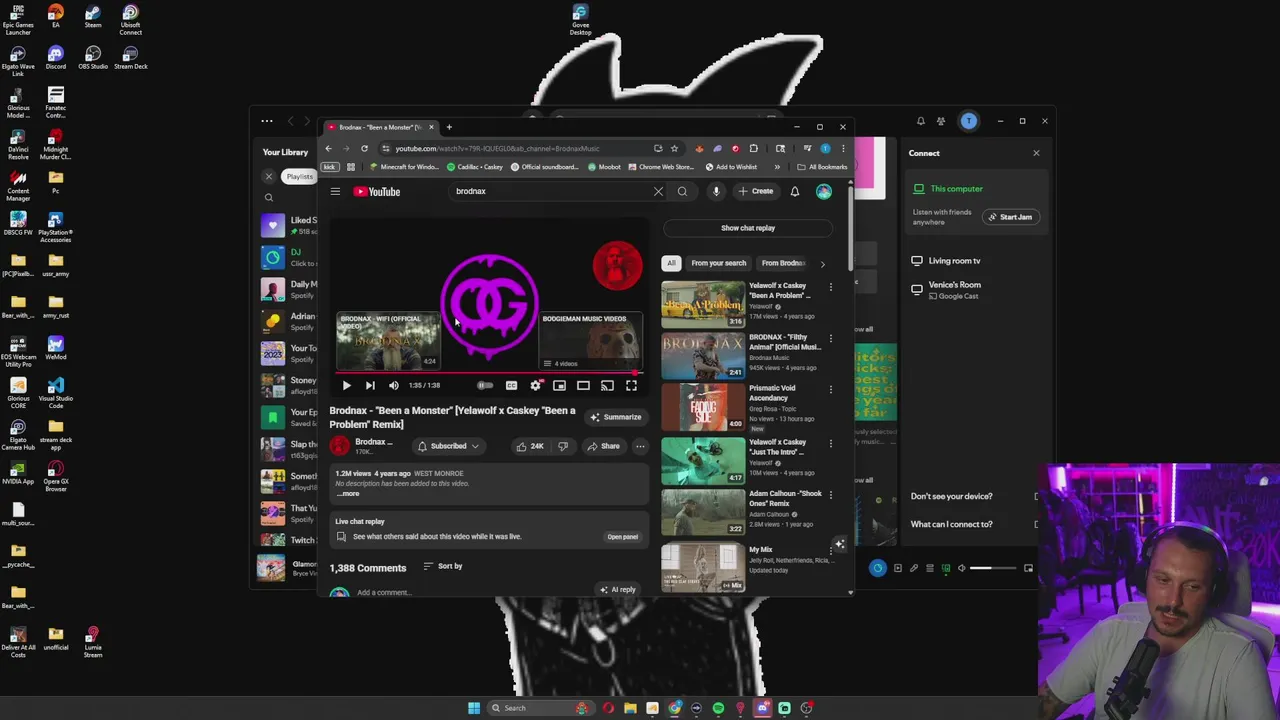The width and height of the screenshot is (1280, 720).
Task: Open All Bookmarks folder
Action: 821,167
